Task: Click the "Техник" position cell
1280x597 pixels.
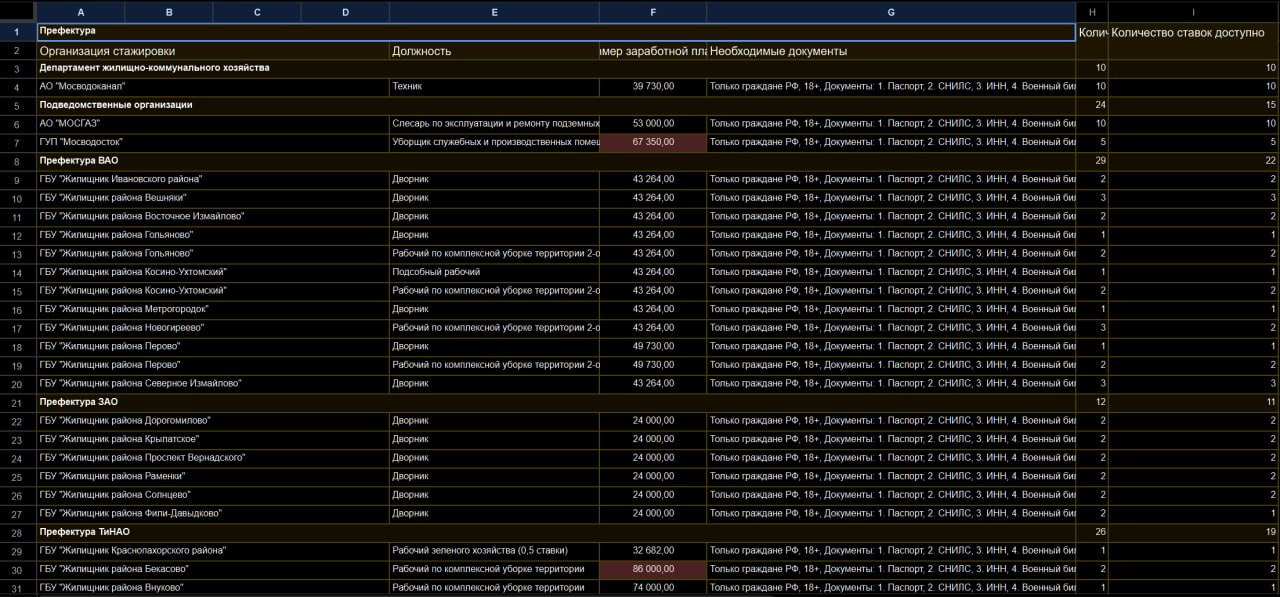Action: tap(494, 86)
